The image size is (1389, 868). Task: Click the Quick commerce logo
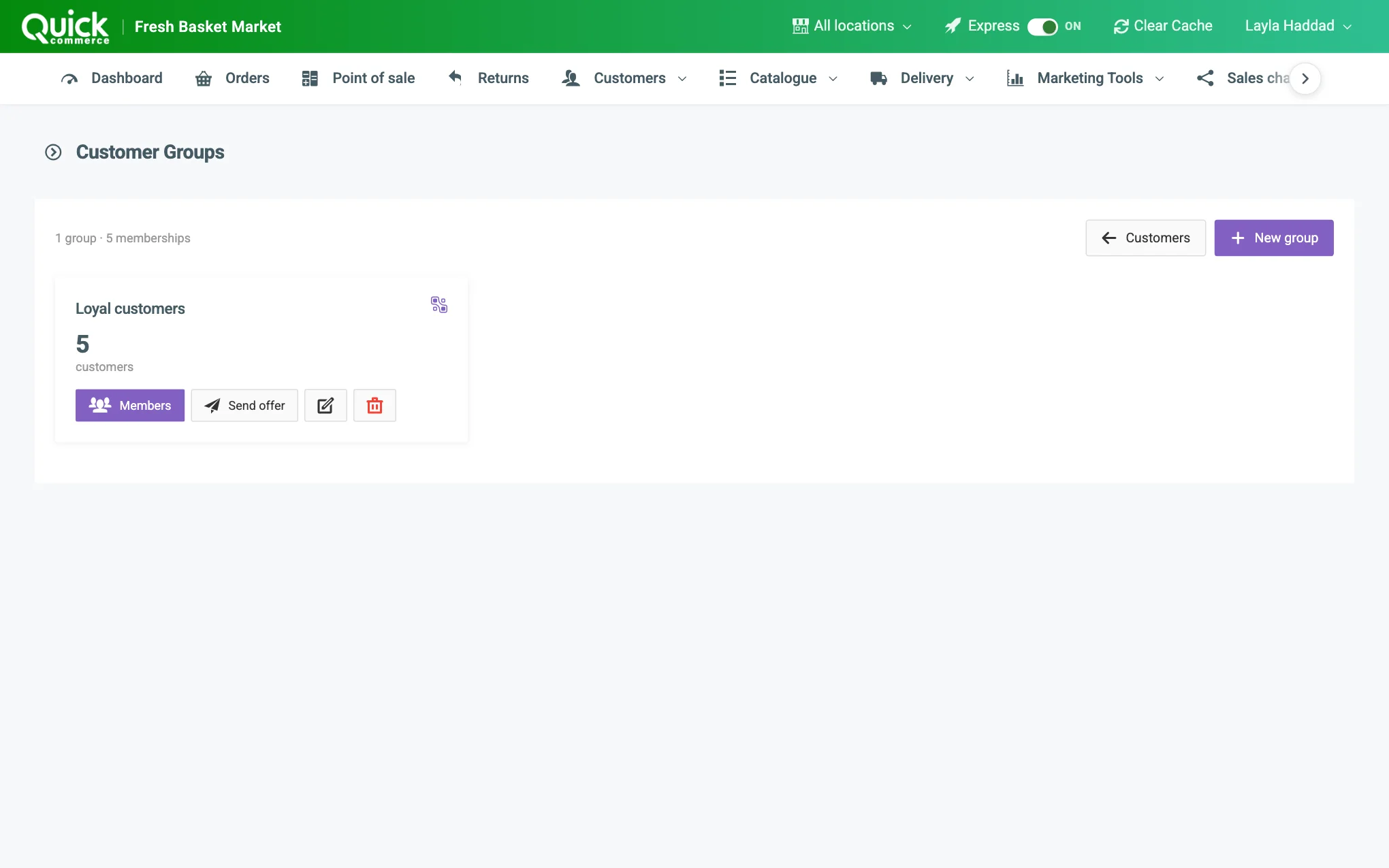(65, 27)
